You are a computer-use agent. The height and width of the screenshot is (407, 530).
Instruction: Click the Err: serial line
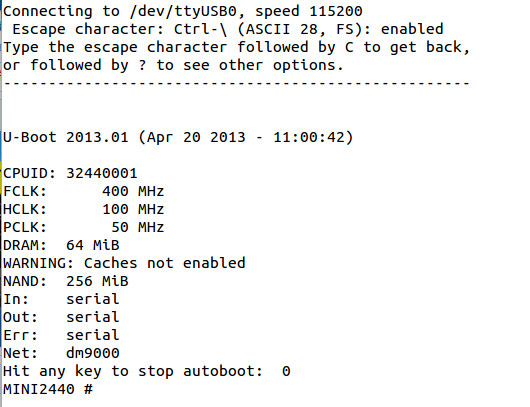(61, 335)
